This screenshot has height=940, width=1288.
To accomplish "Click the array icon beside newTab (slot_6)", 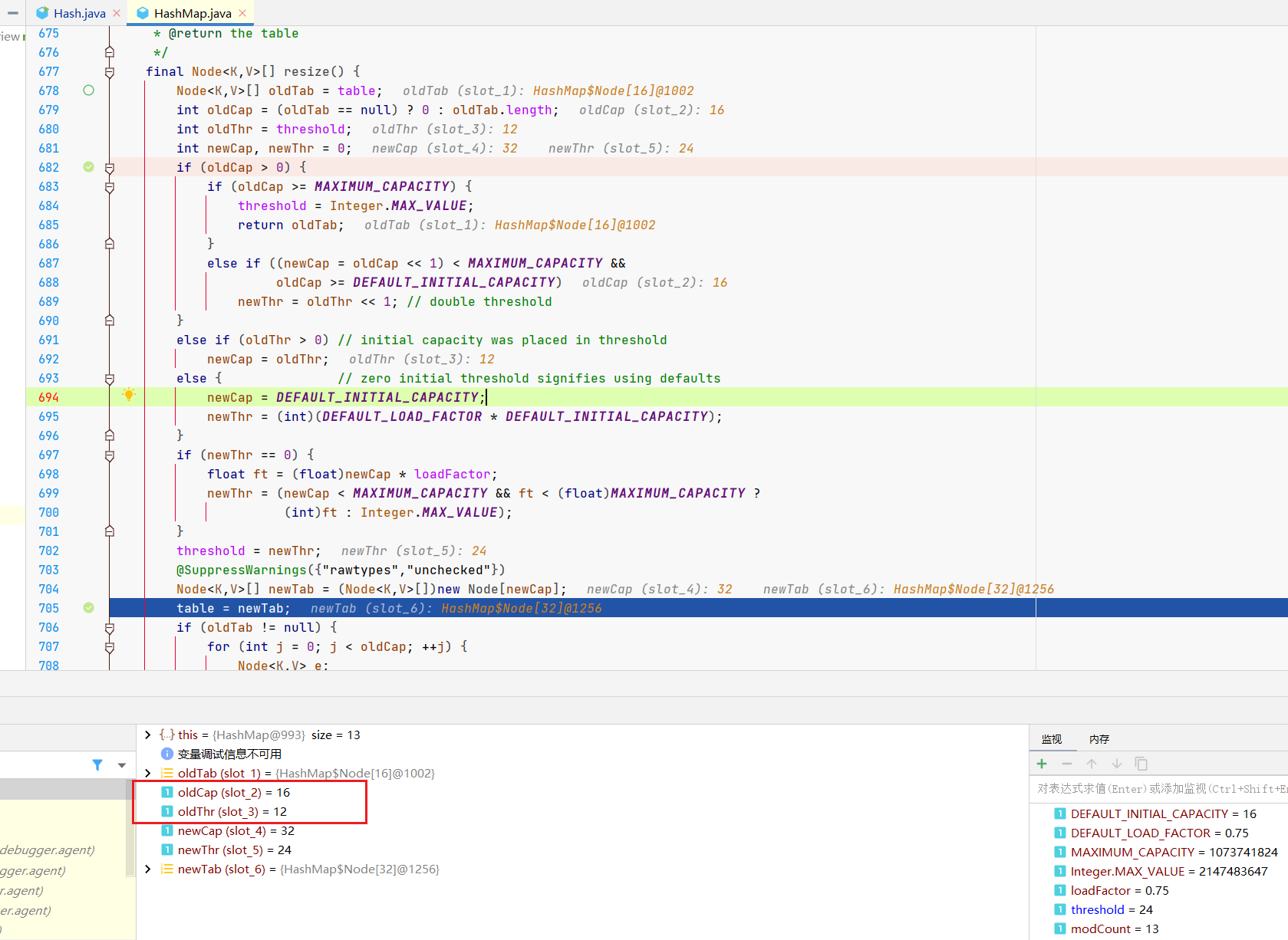I will pyautogui.click(x=167, y=869).
